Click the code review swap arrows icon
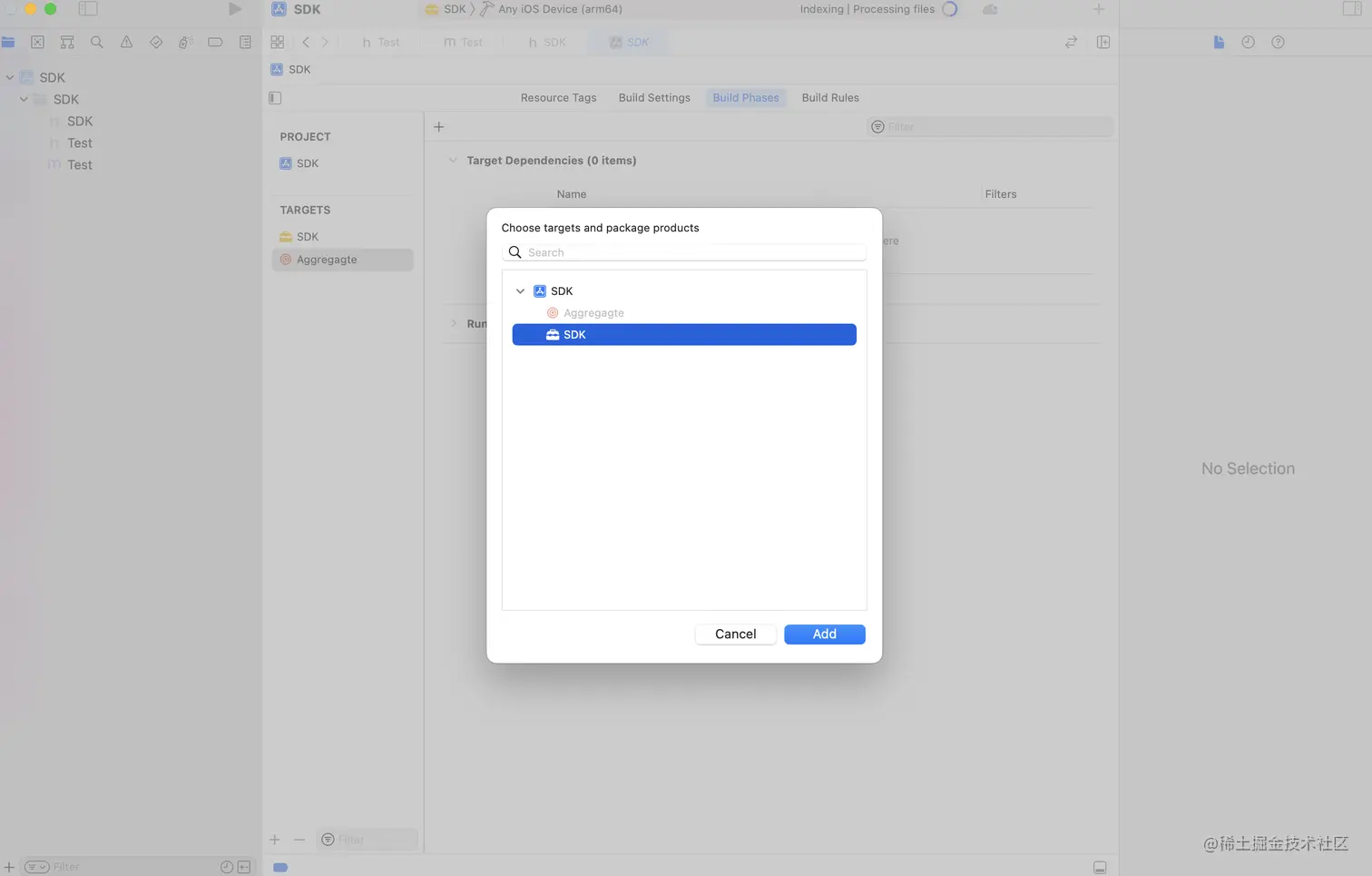This screenshot has width=1372, height=876. tap(1072, 42)
